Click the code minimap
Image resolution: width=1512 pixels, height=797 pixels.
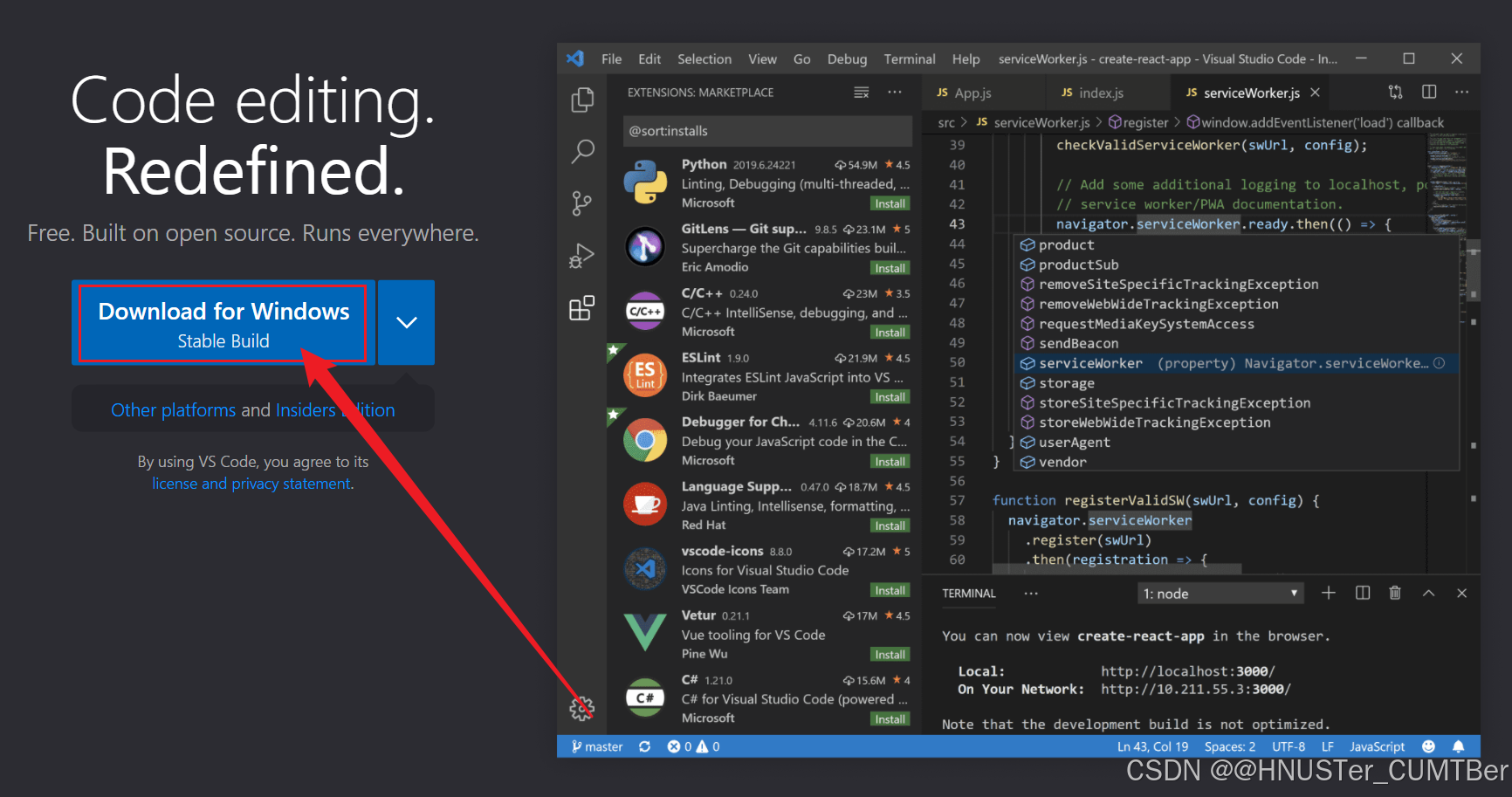(1447, 185)
